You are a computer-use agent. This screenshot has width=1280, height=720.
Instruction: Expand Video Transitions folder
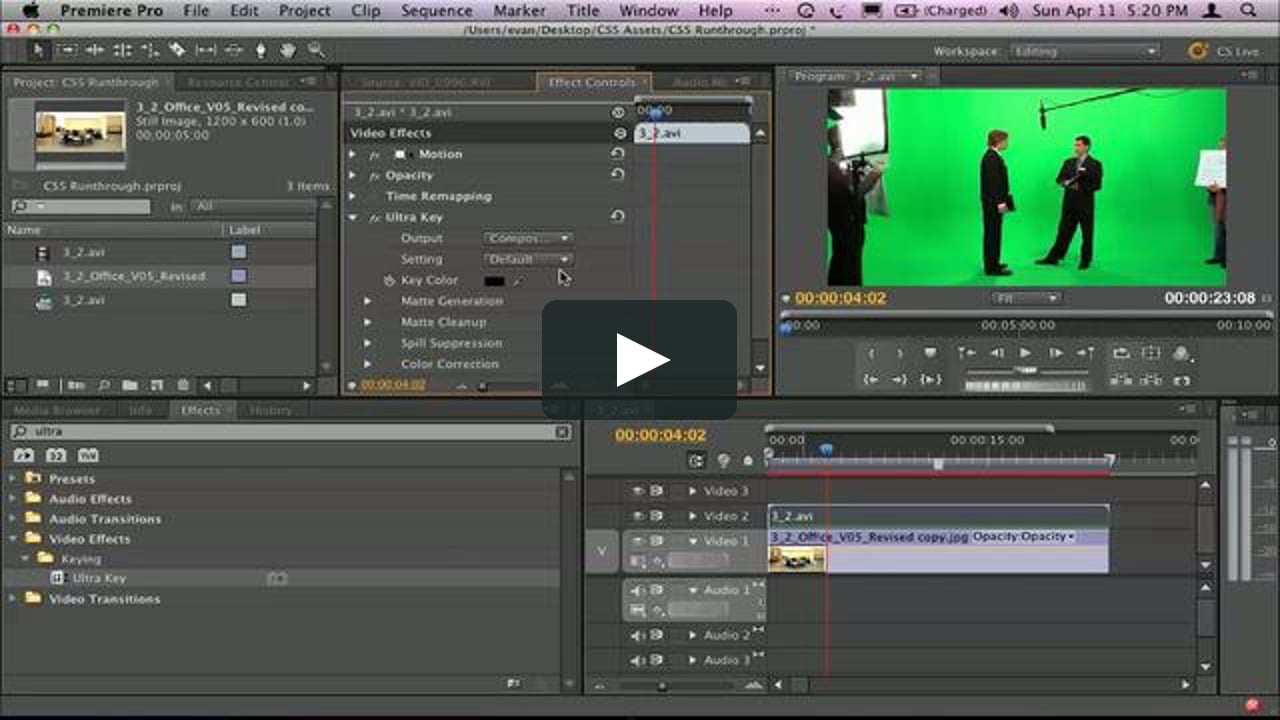click(13, 598)
